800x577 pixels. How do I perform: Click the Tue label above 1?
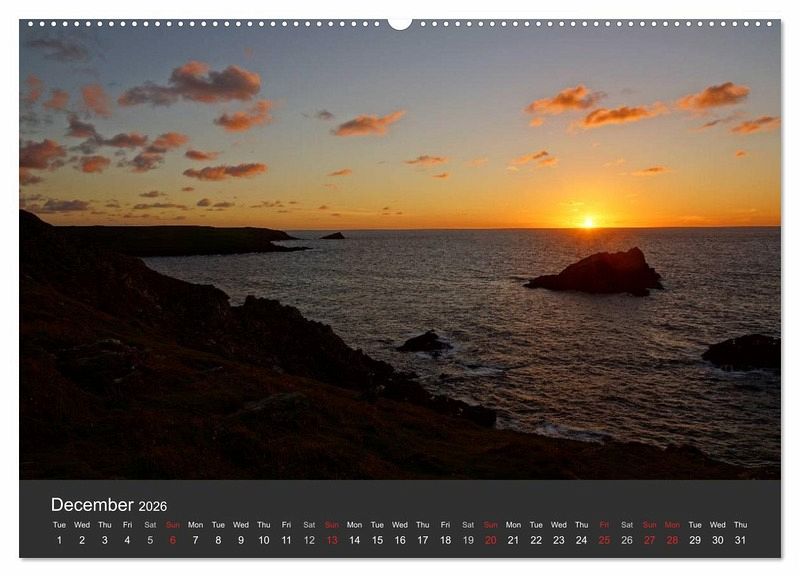[59, 524]
